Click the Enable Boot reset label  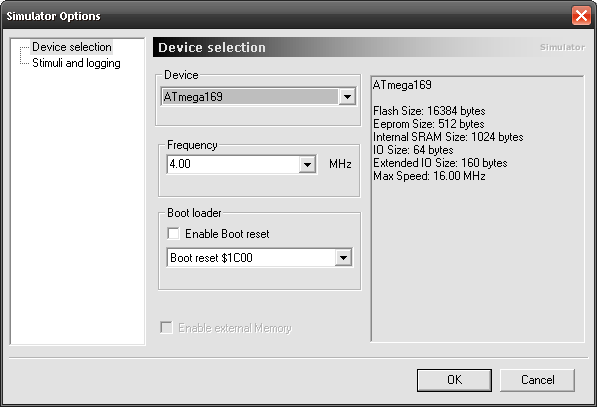click(227, 234)
